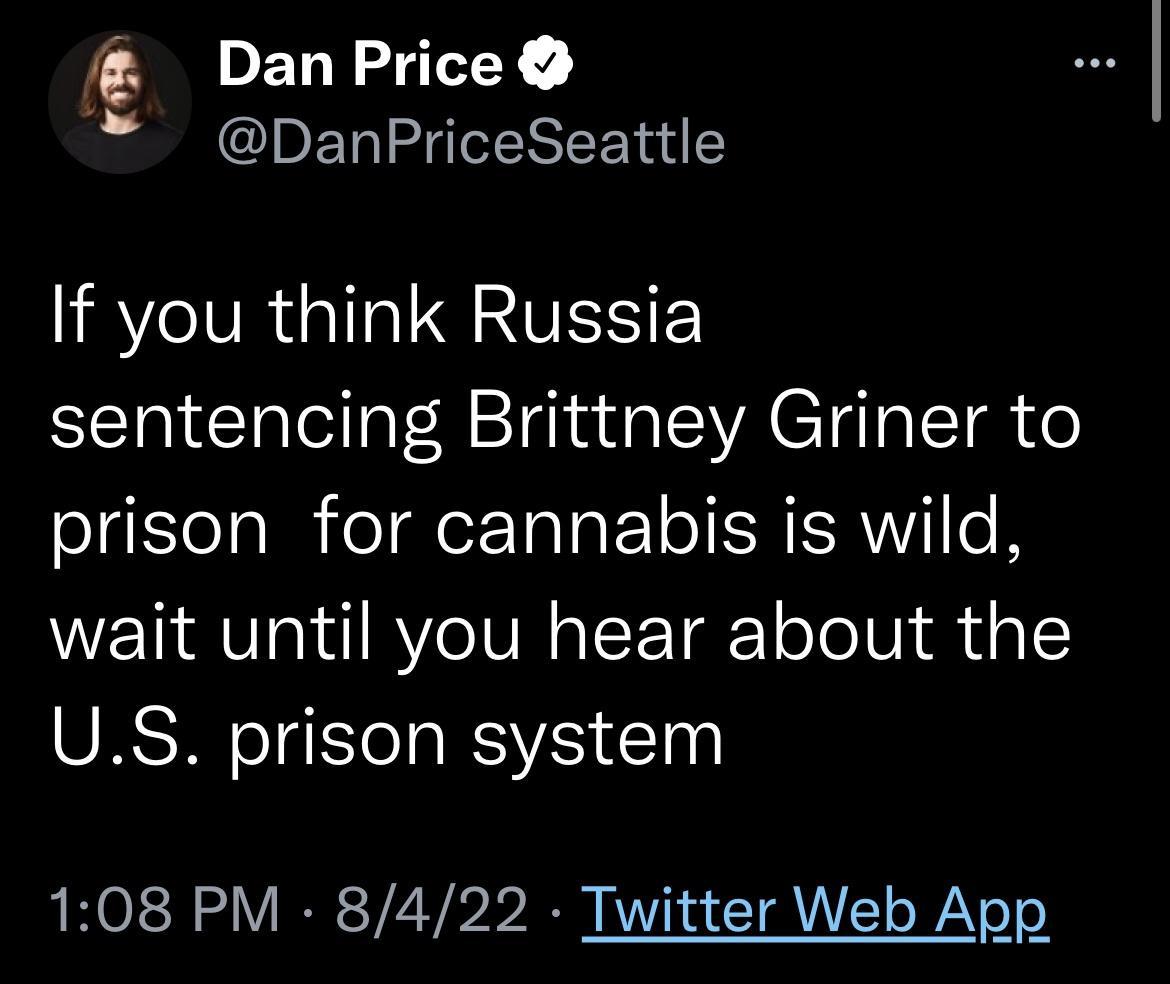
Task: Click the verified checkmark to view verification info
Action: [x=546, y=63]
